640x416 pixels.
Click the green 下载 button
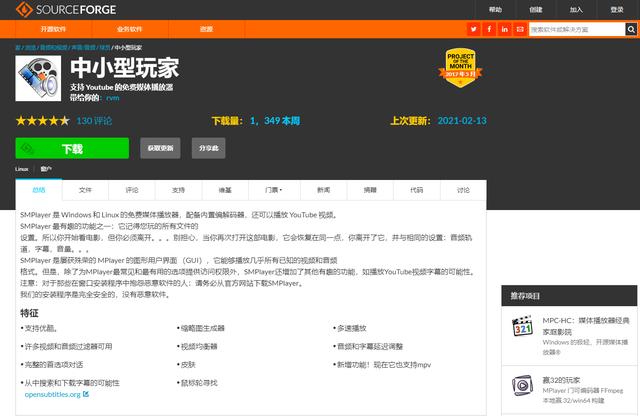[x=72, y=148]
